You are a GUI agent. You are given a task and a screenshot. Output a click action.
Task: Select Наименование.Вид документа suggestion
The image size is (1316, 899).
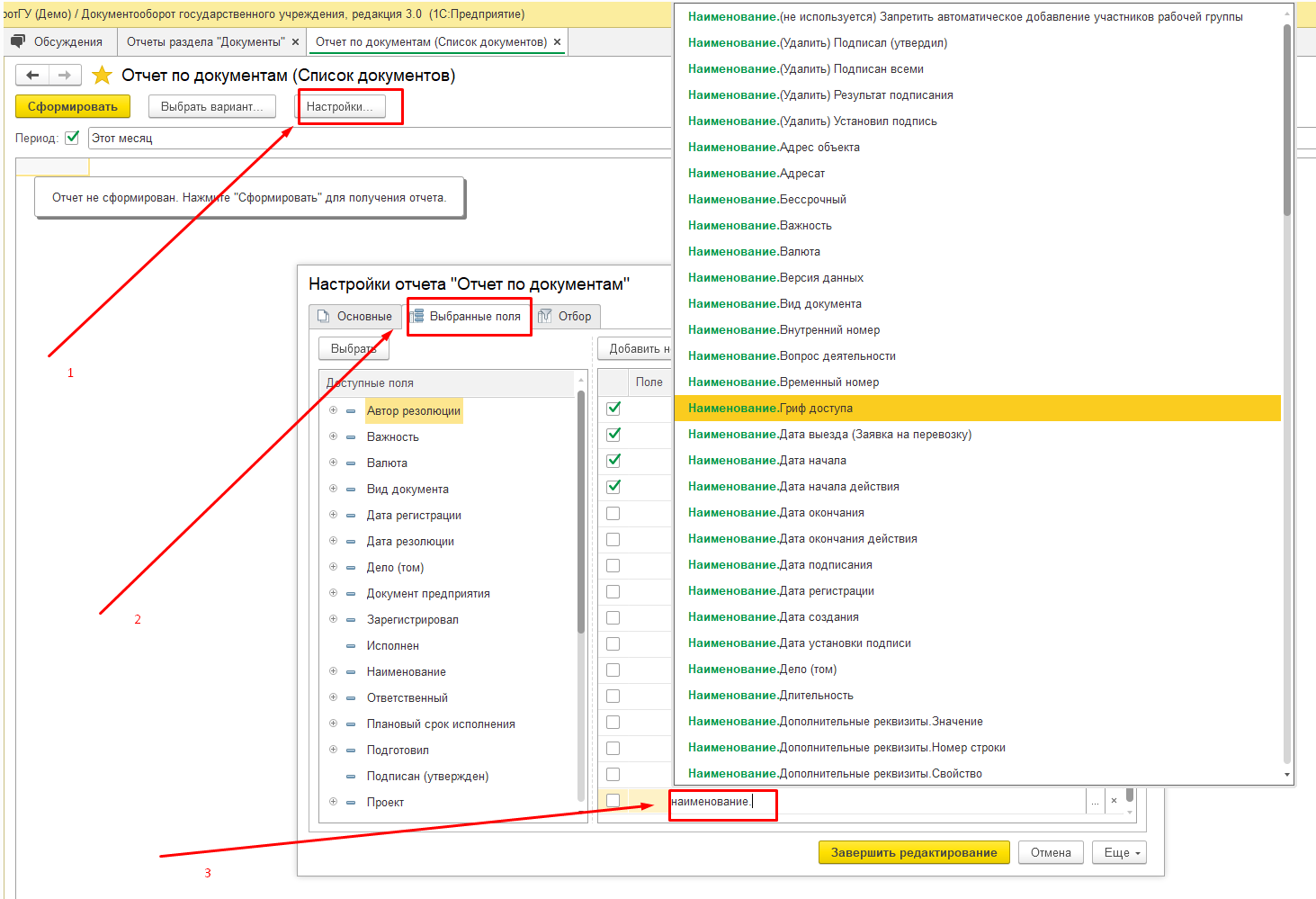(x=977, y=304)
